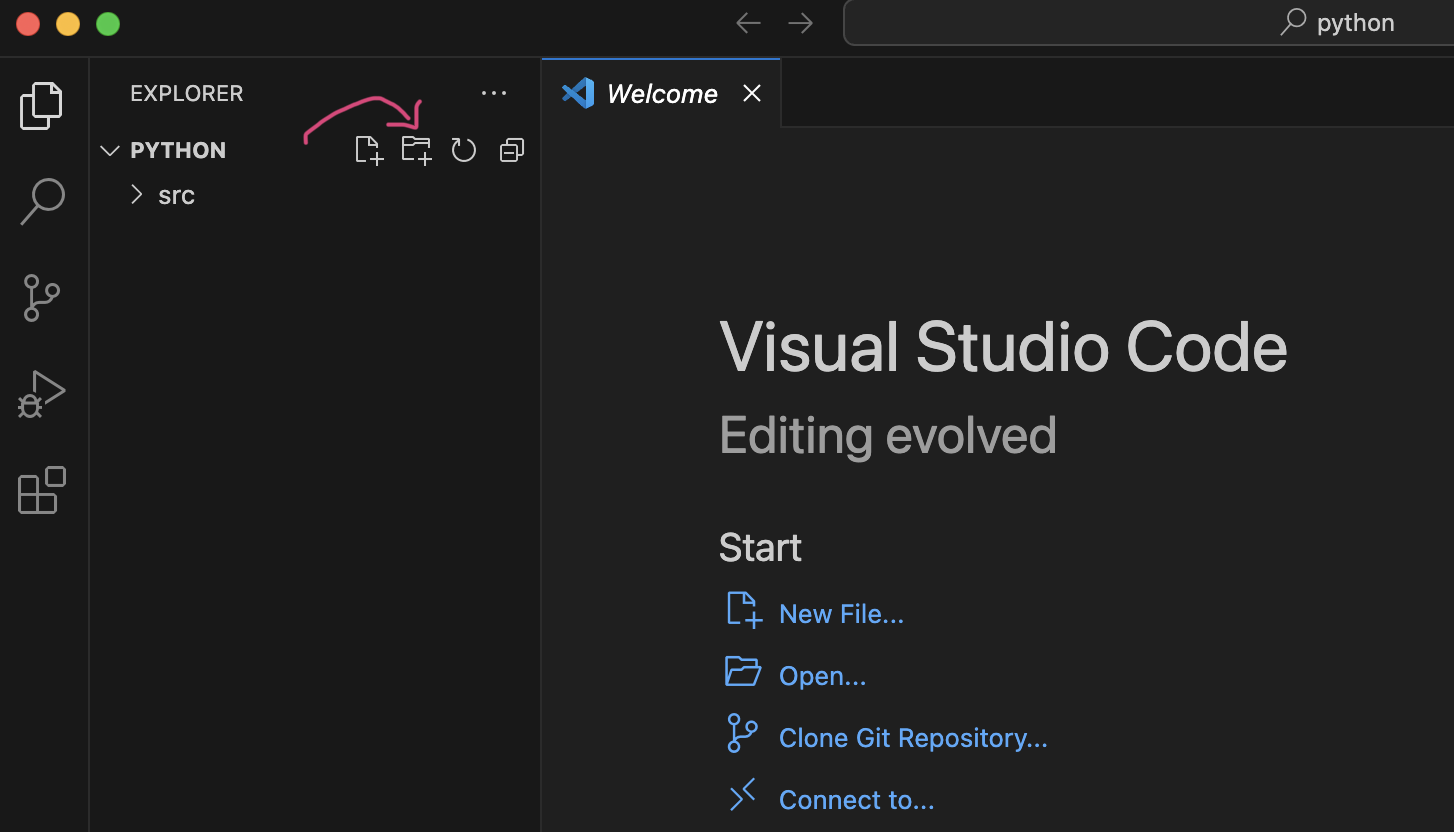Click the python search command bar

pyautogui.click(x=1148, y=23)
